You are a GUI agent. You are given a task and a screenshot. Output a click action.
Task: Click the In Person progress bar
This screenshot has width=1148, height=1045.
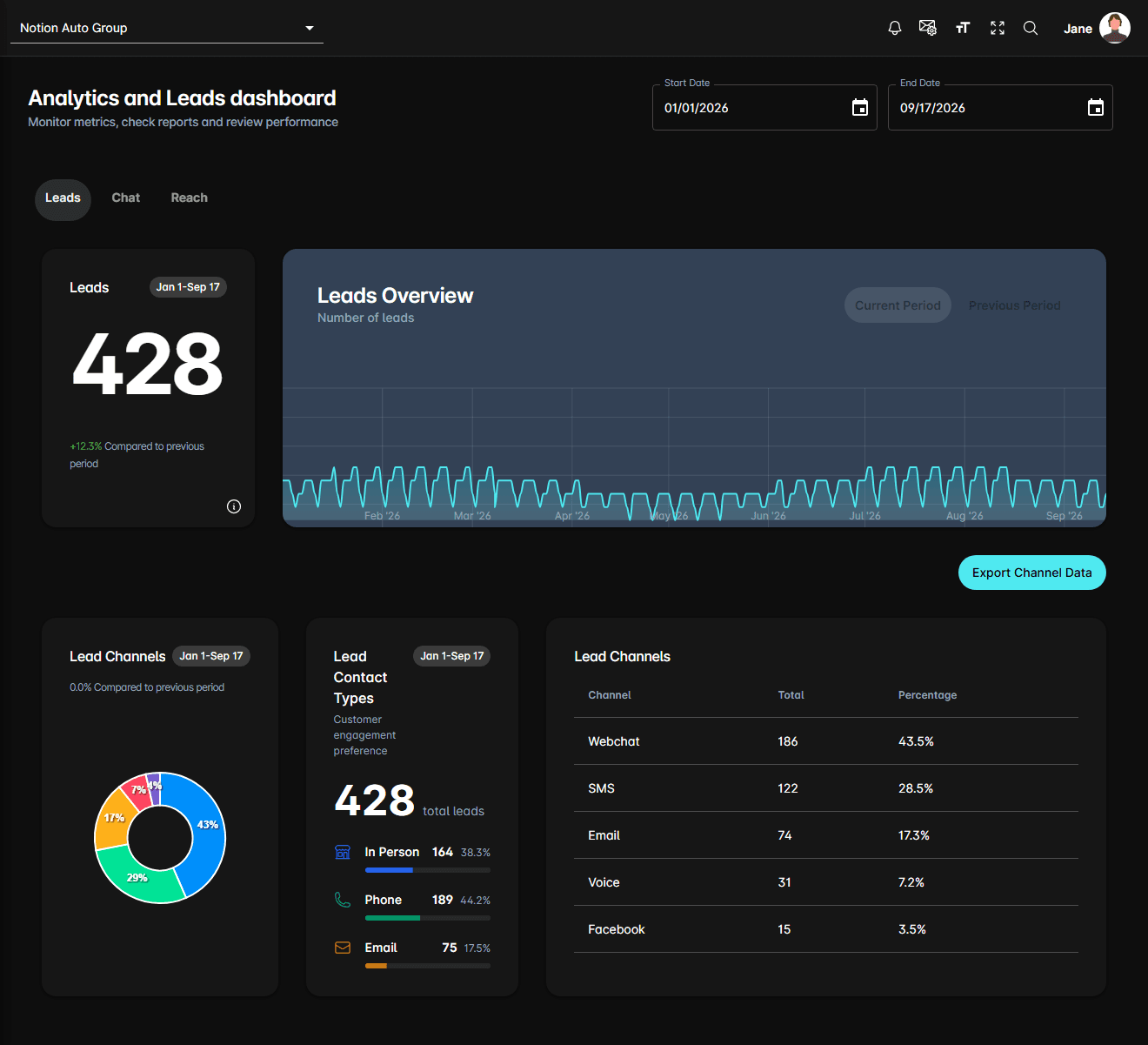428,870
